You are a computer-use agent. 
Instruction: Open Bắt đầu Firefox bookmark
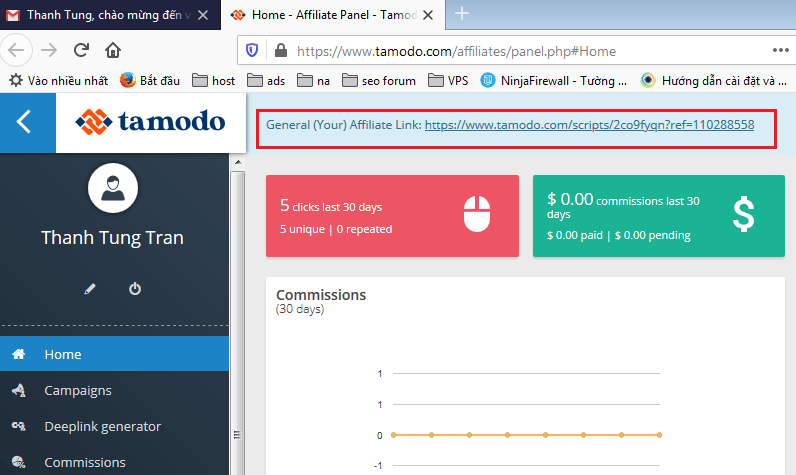(150, 81)
